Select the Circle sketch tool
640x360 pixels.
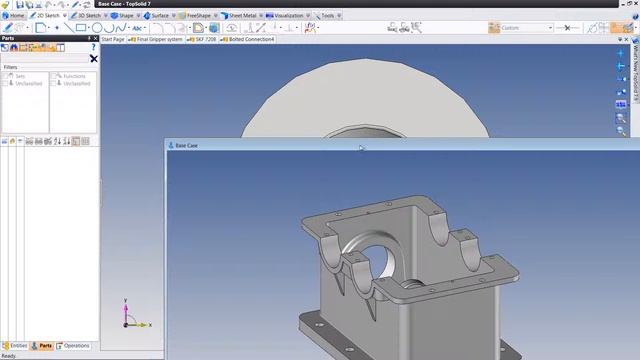tap(97, 28)
